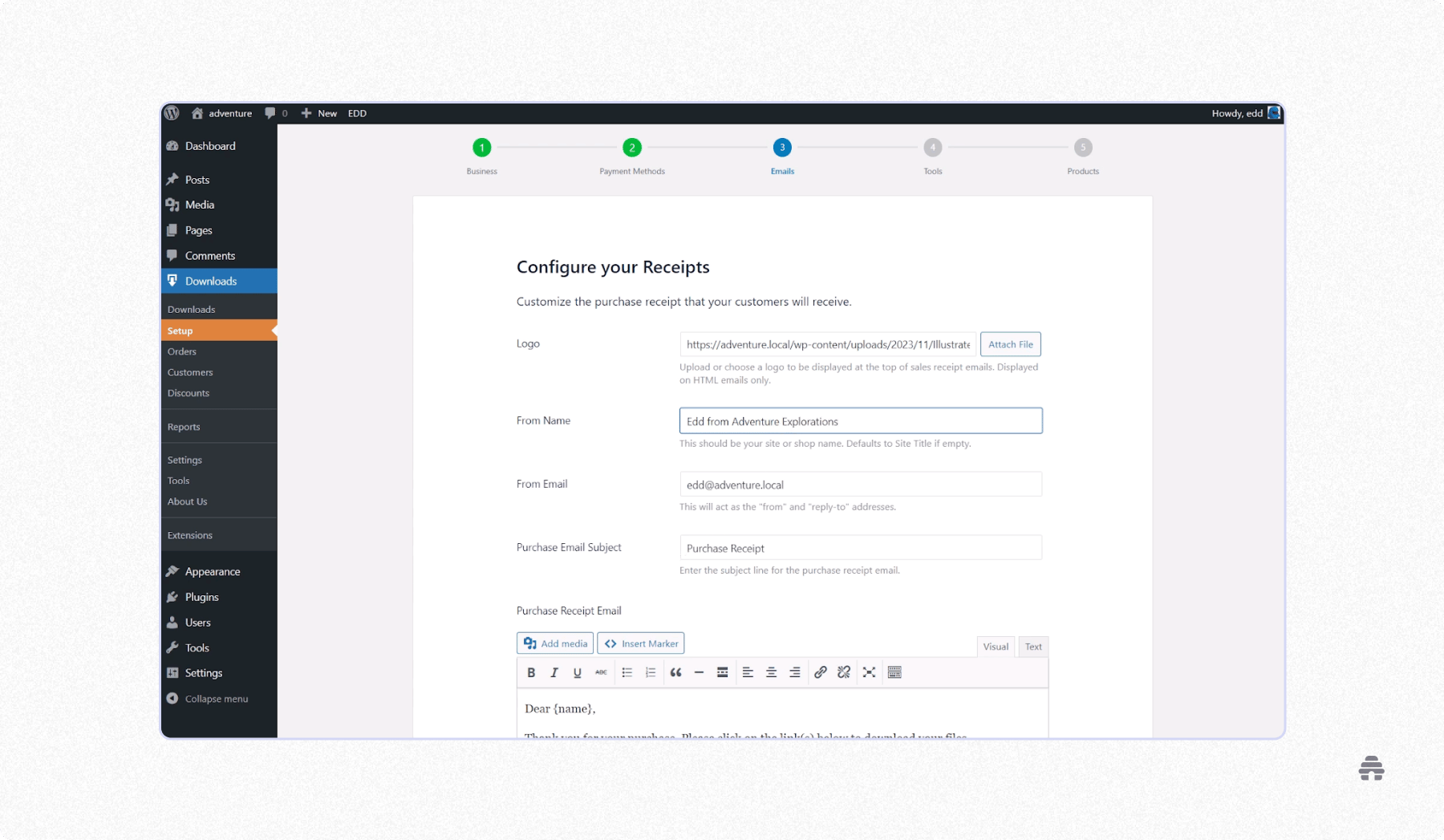Switch to the Text tab of the editor
This screenshot has width=1444, height=840.
click(1033, 647)
